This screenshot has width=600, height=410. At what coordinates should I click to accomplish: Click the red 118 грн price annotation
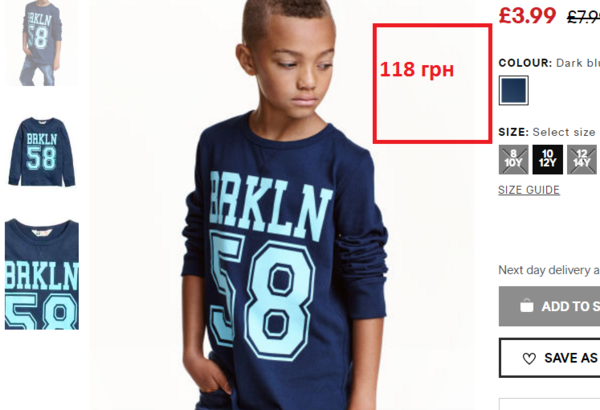[417, 70]
